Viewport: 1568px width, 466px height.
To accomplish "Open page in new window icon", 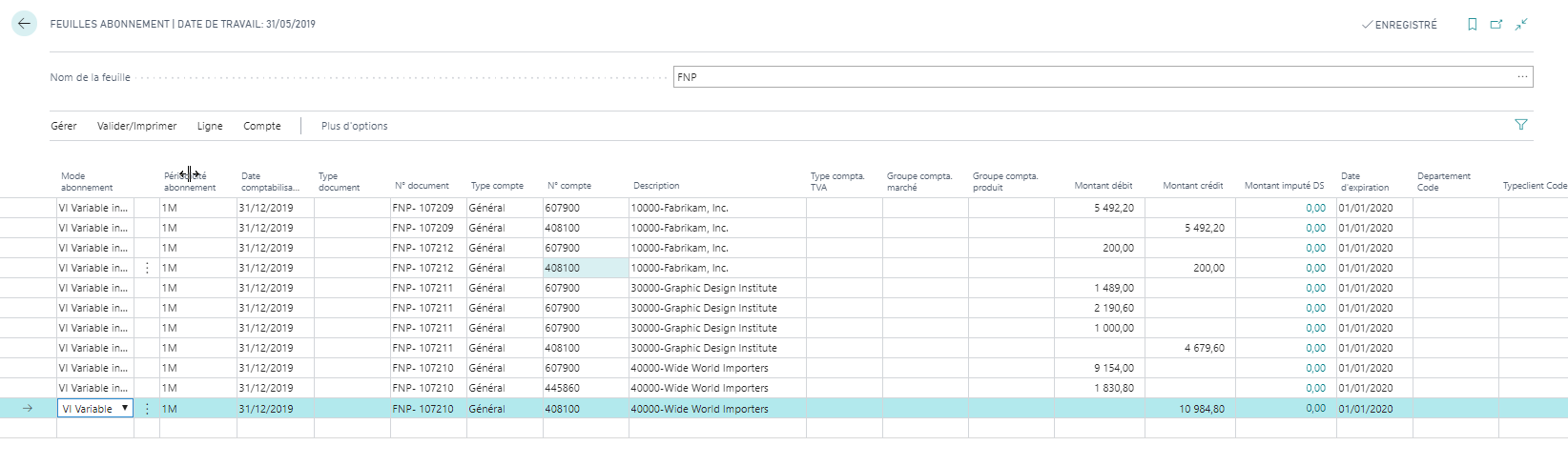I will point(1496,25).
